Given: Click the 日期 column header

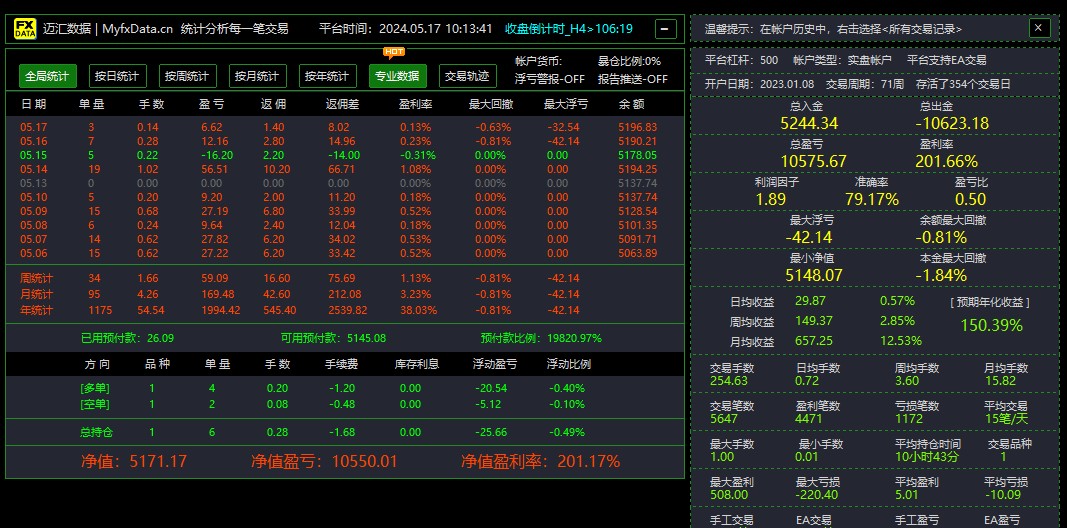Looking at the screenshot, I should coord(33,104).
